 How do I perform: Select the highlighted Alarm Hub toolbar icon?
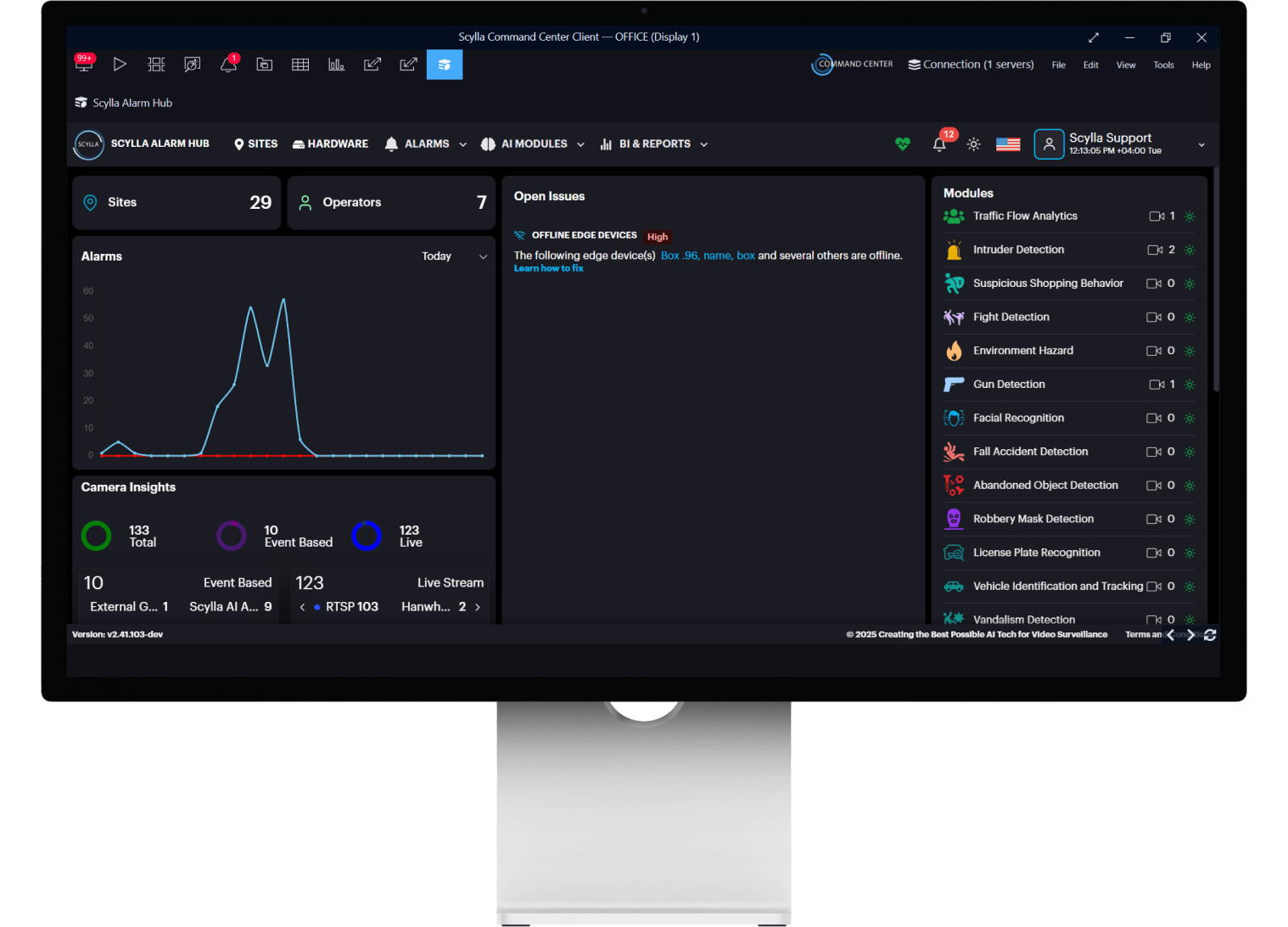click(x=445, y=65)
